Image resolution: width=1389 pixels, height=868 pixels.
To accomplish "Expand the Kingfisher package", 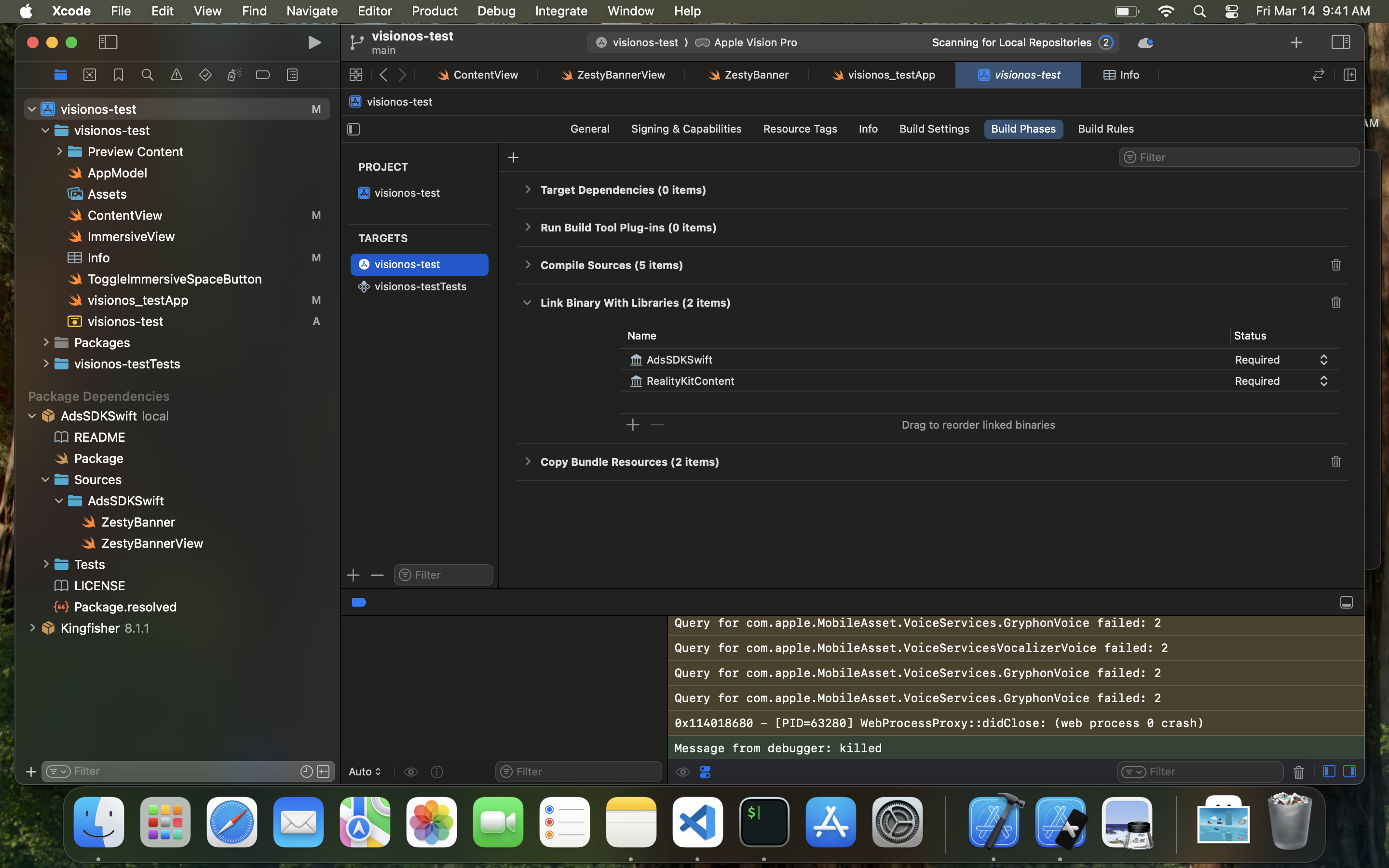I will pyautogui.click(x=32, y=628).
